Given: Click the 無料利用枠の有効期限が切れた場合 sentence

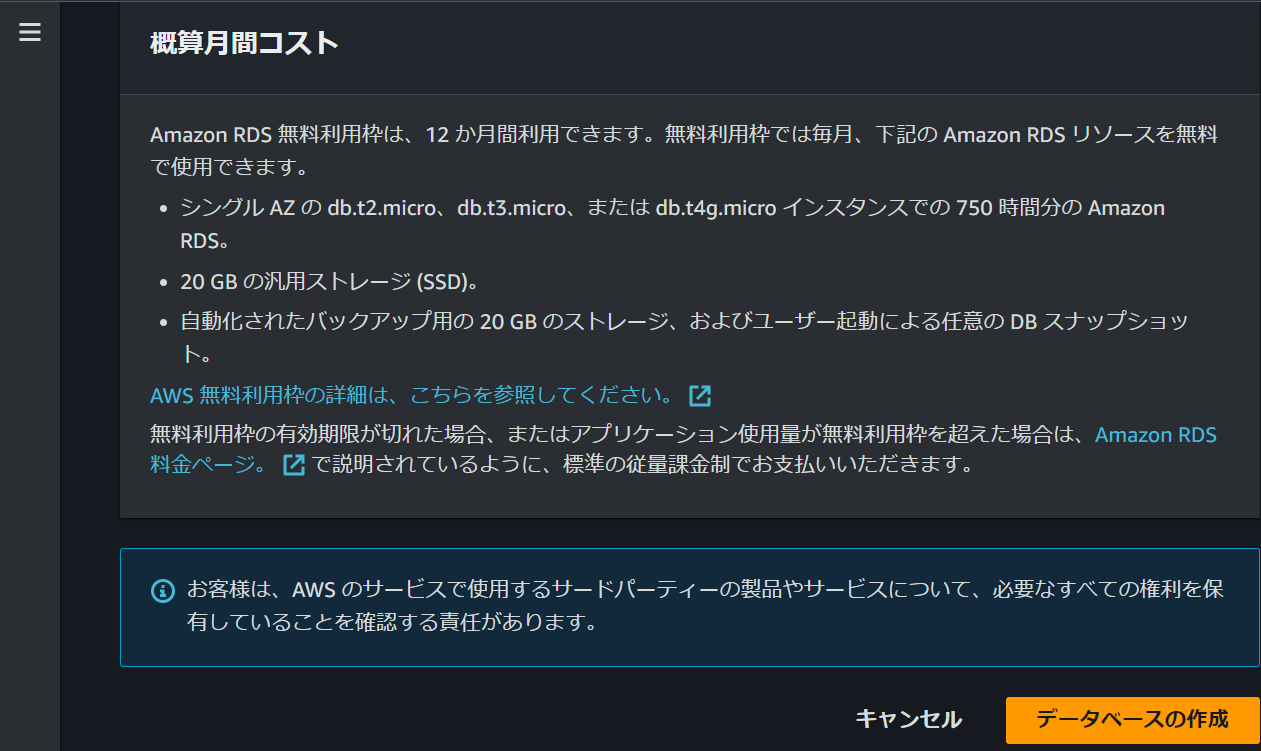Looking at the screenshot, I should coord(683,450).
